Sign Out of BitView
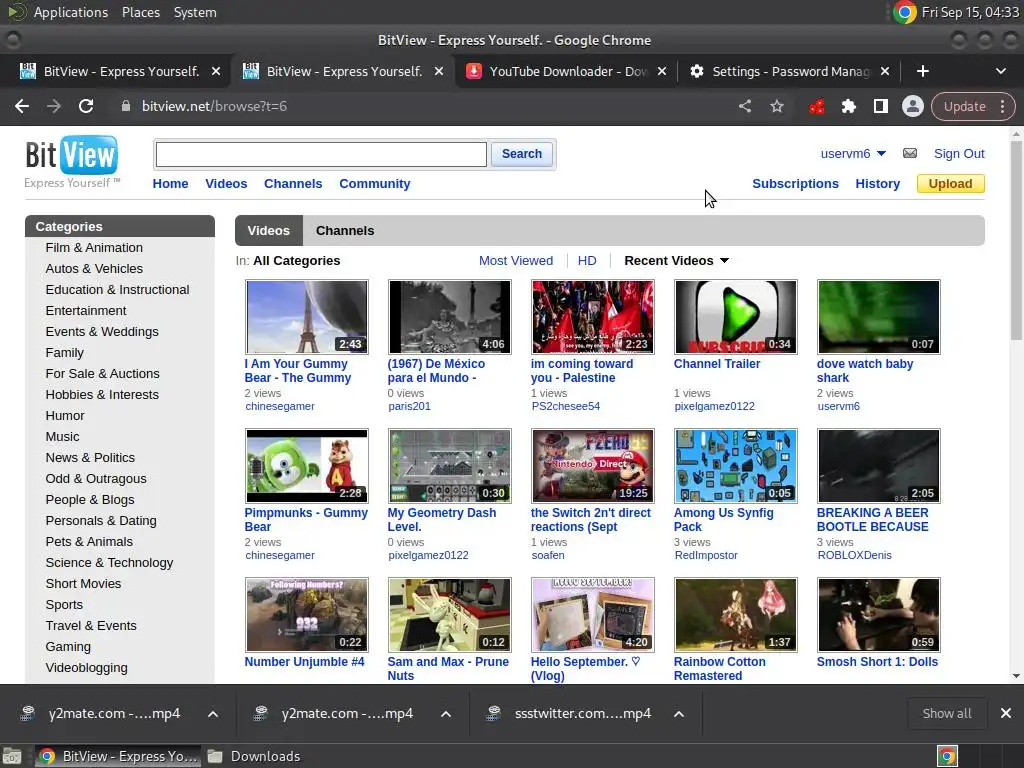This screenshot has width=1024, height=768. (x=959, y=153)
